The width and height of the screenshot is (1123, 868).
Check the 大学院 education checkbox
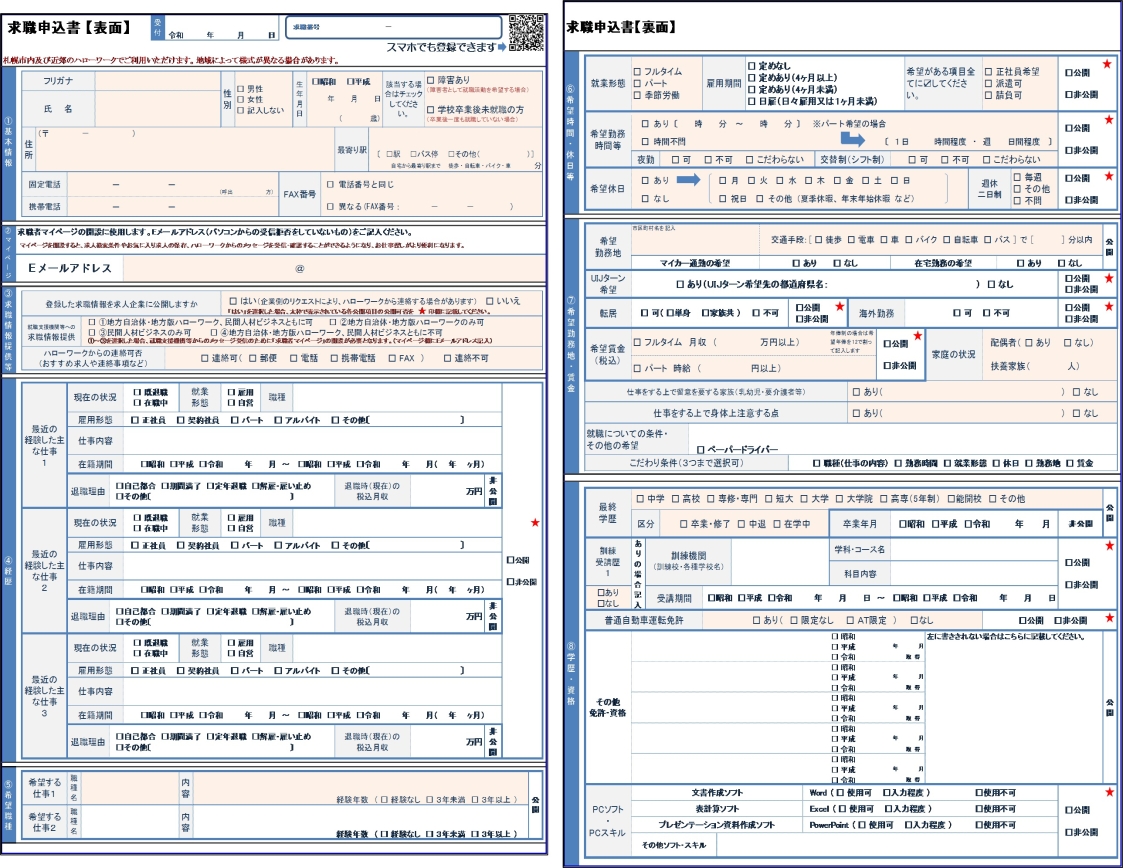click(x=840, y=498)
